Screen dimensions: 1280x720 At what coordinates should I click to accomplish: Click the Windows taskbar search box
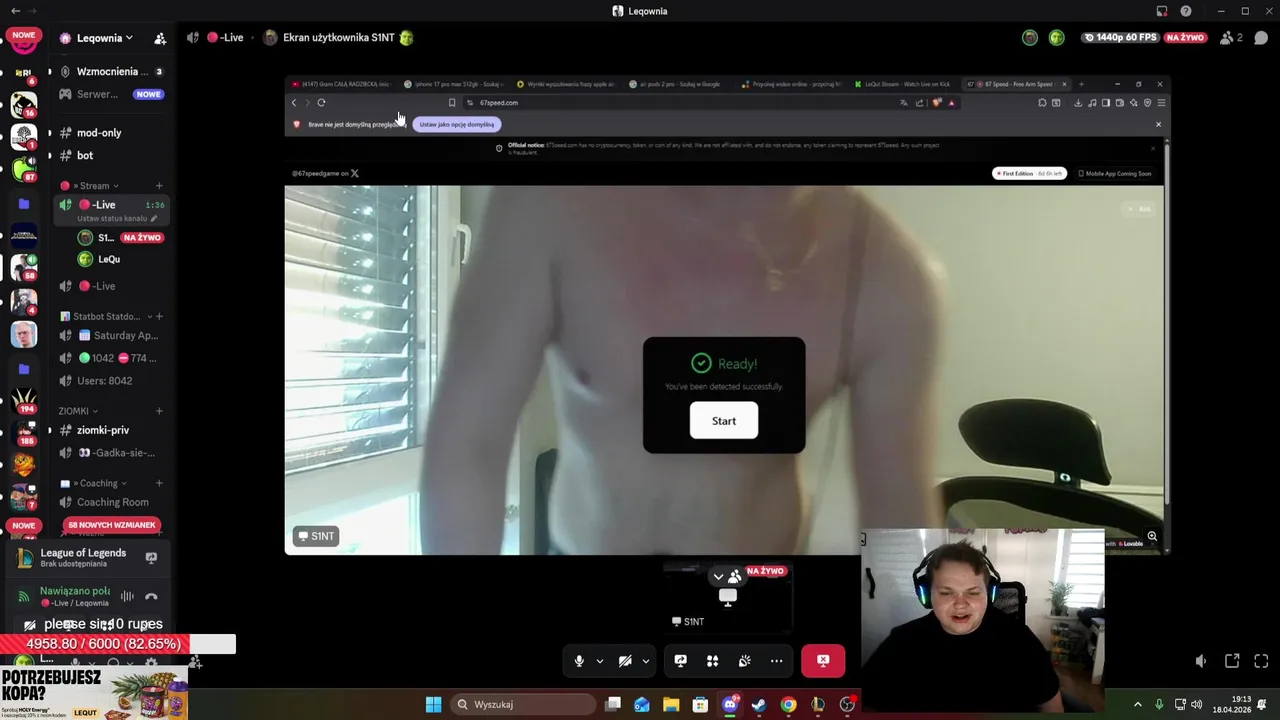click(x=523, y=705)
